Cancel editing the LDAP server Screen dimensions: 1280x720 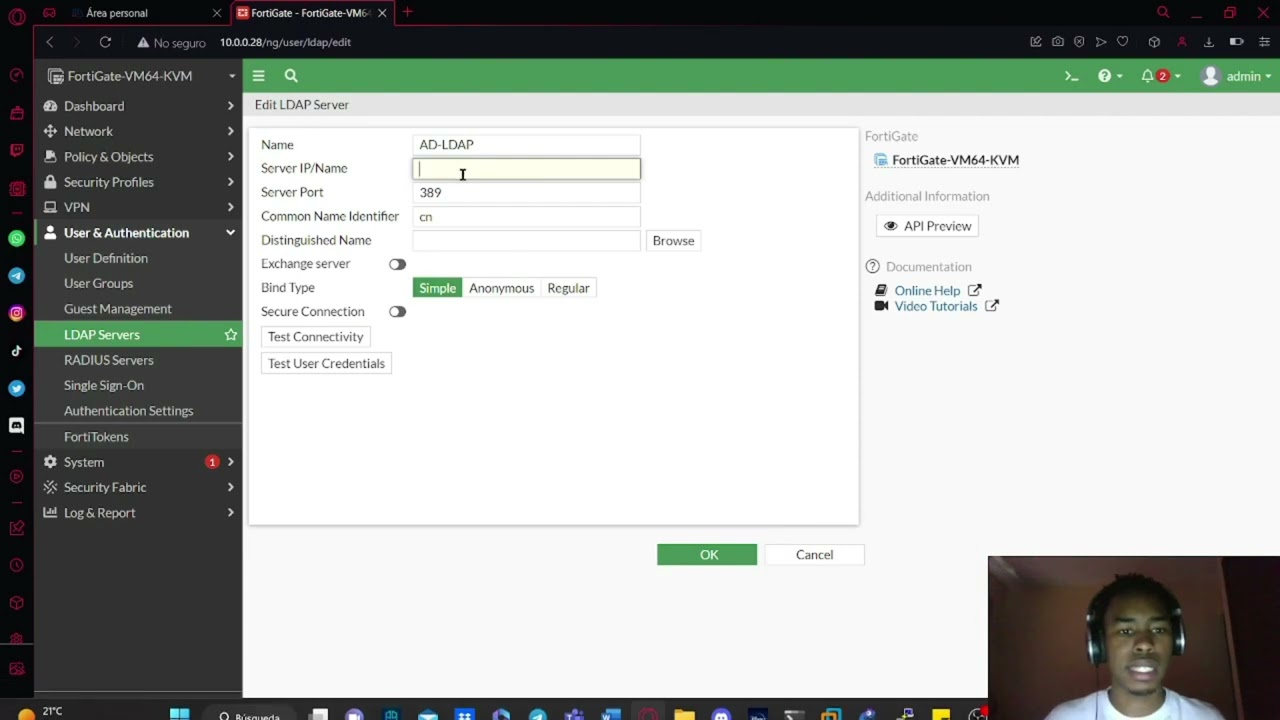(814, 555)
